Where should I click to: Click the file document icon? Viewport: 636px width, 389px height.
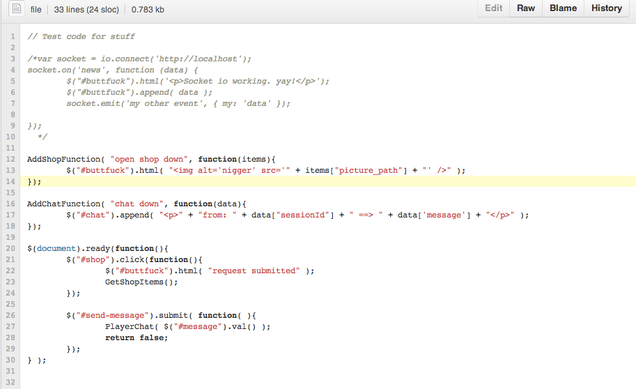(x=16, y=8)
